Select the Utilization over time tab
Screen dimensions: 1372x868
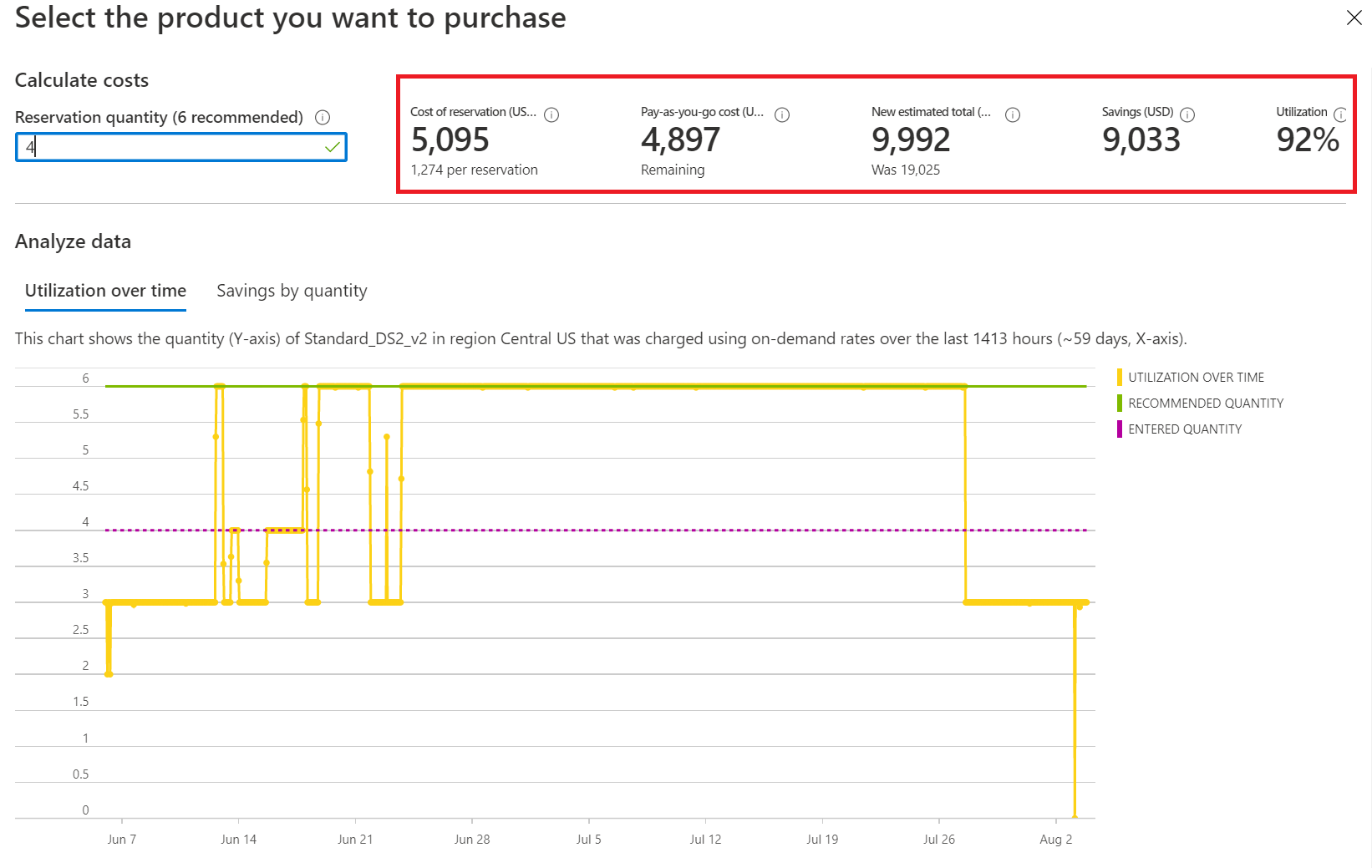tap(105, 291)
